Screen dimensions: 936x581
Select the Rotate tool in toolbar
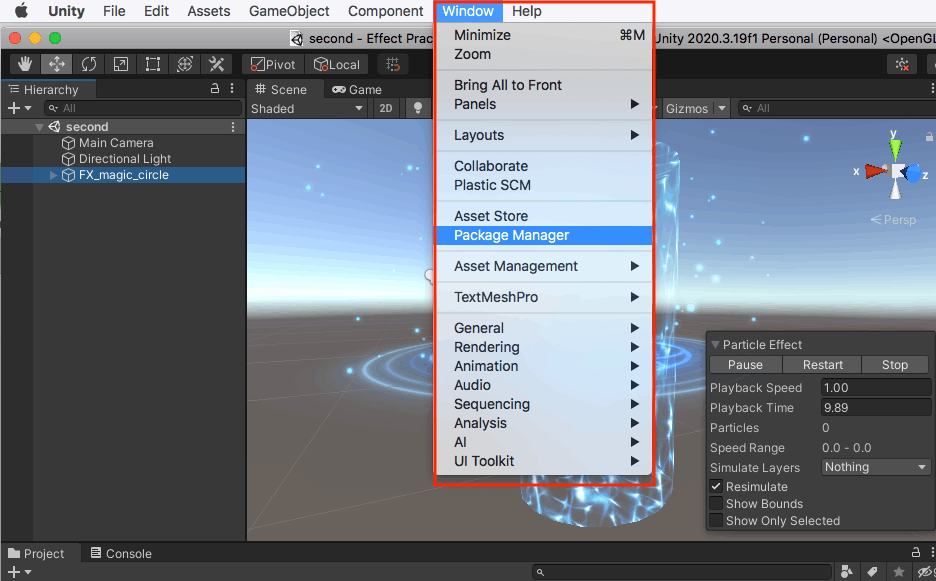click(89, 64)
